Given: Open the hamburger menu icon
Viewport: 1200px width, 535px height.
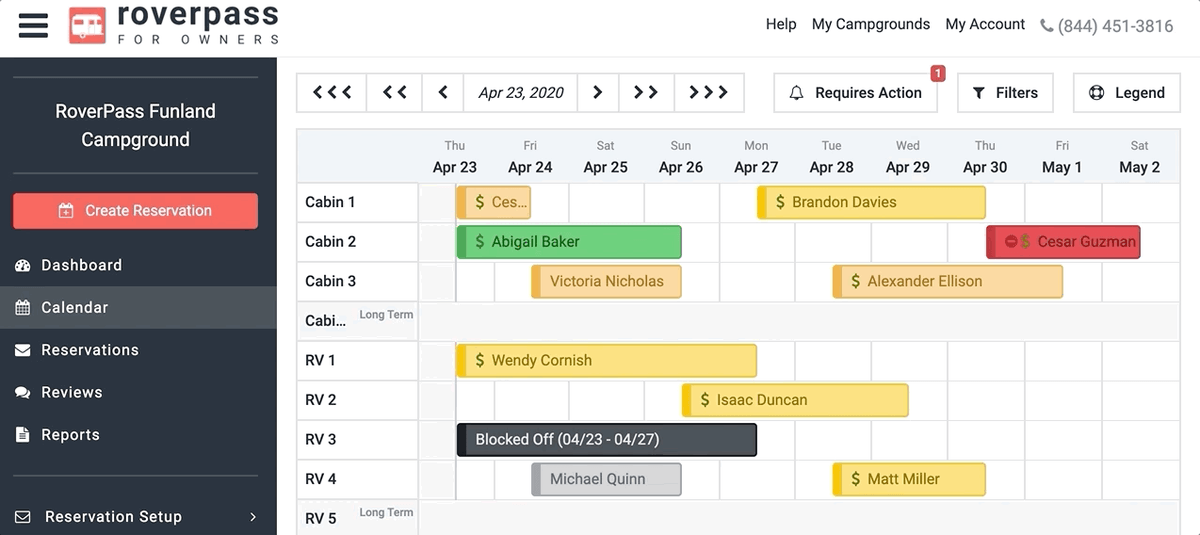Looking at the screenshot, I should pyautogui.click(x=33, y=25).
